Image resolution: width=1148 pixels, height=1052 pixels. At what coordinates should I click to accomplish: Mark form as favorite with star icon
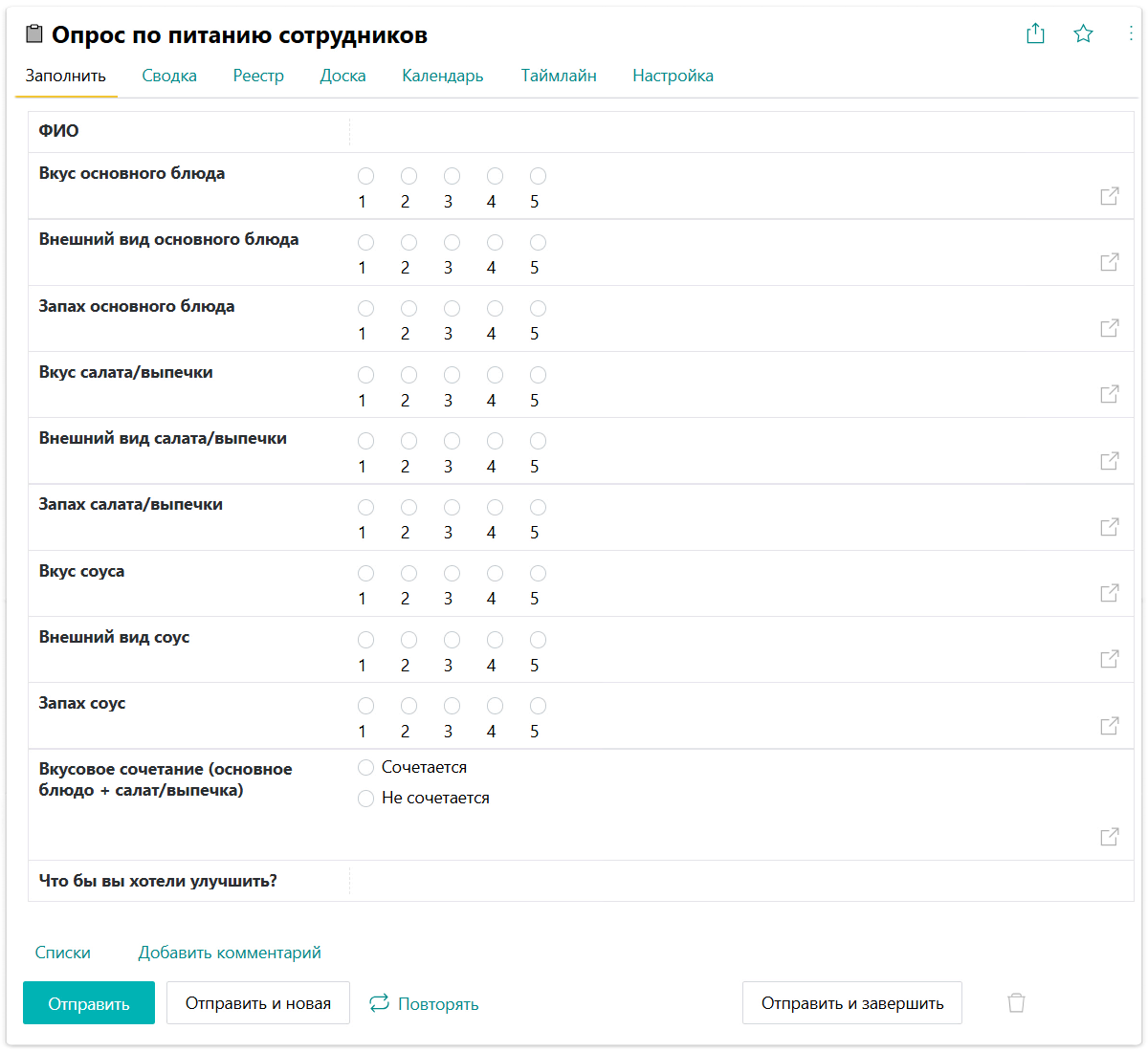point(1083,34)
